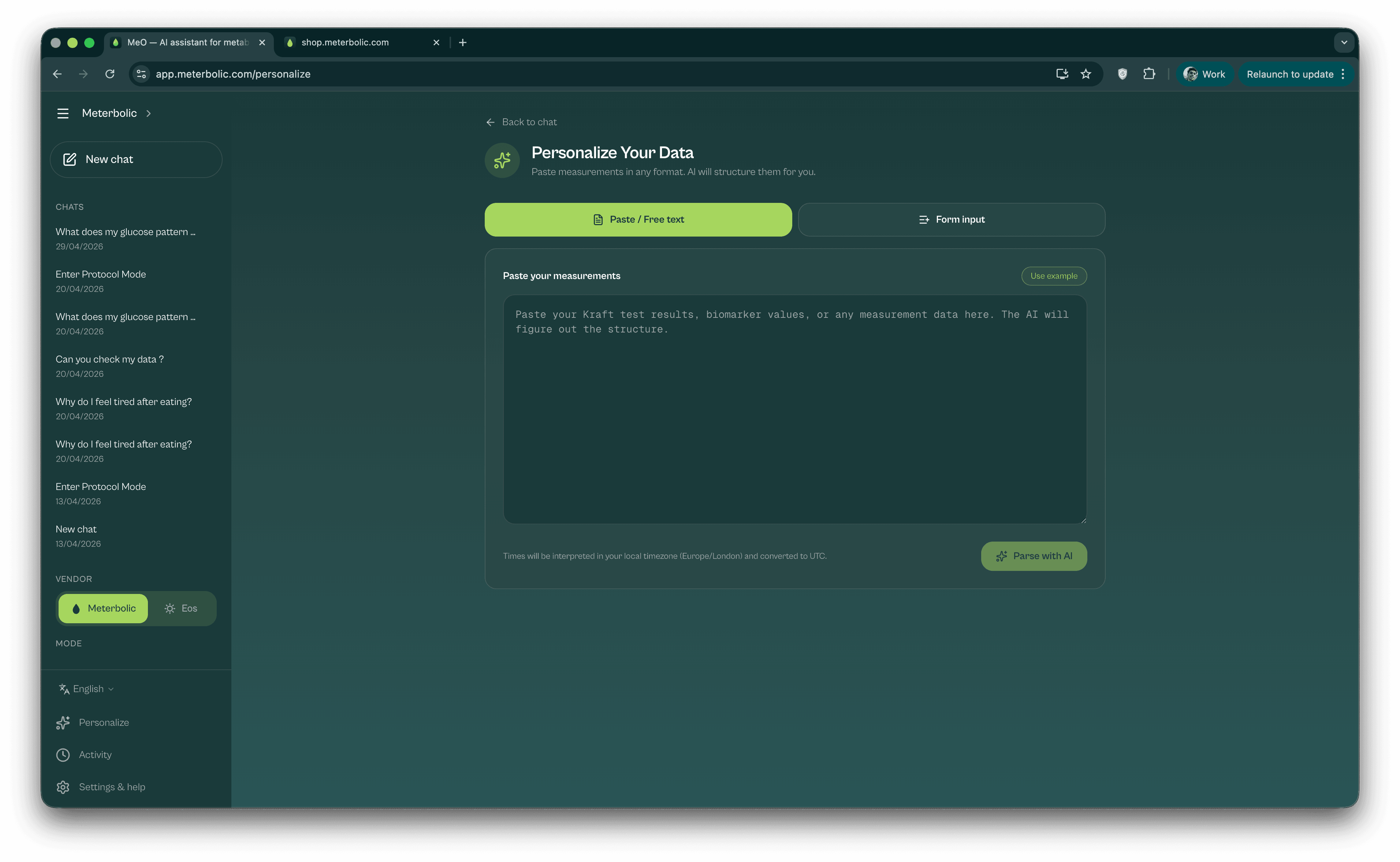The width and height of the screenshot is (1400, 862).
Task: Open the tab search dropdown arrow
Action: click(1344, 42)
